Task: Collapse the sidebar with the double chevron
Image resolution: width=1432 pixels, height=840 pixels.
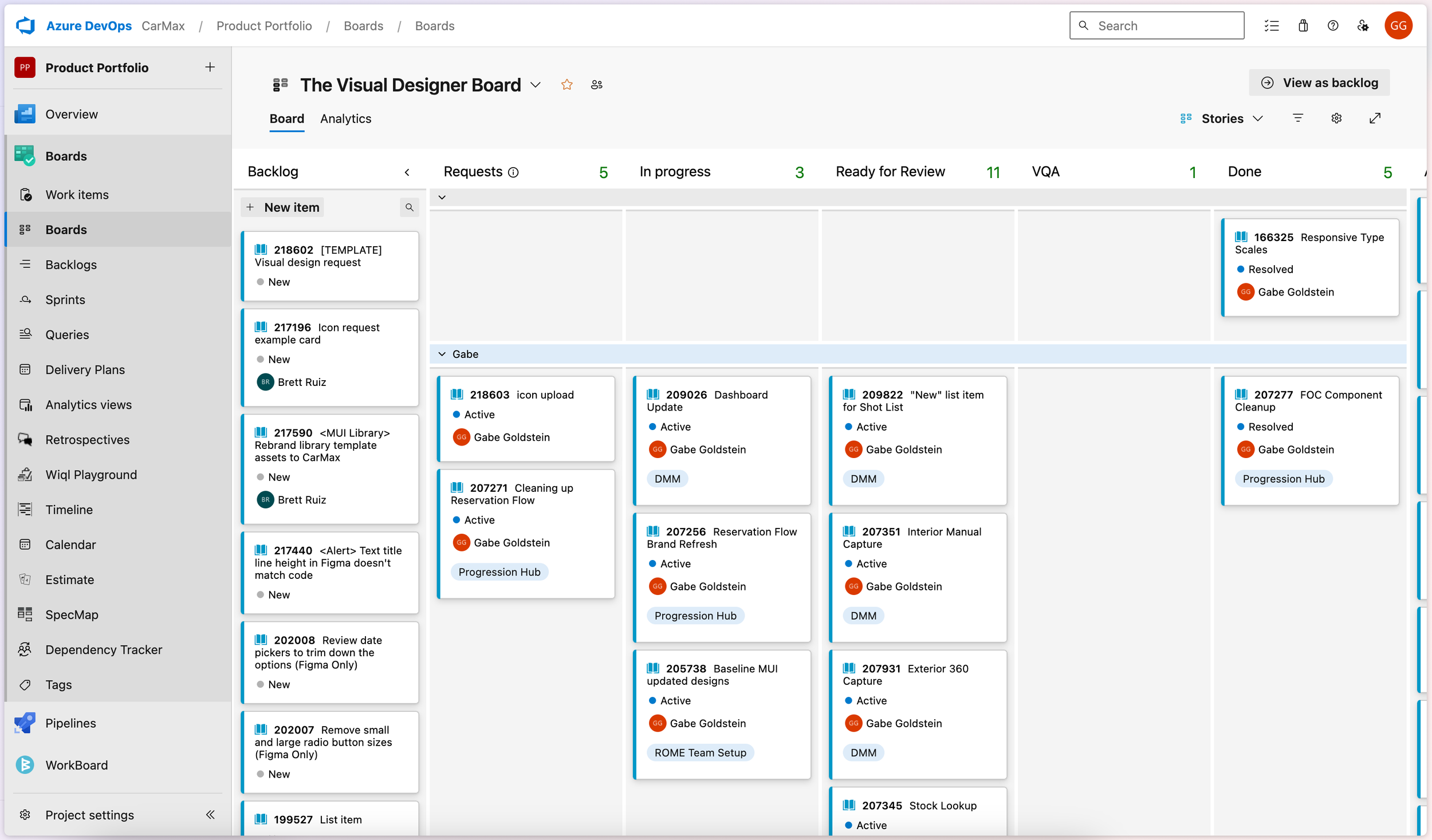Action: 210,814
